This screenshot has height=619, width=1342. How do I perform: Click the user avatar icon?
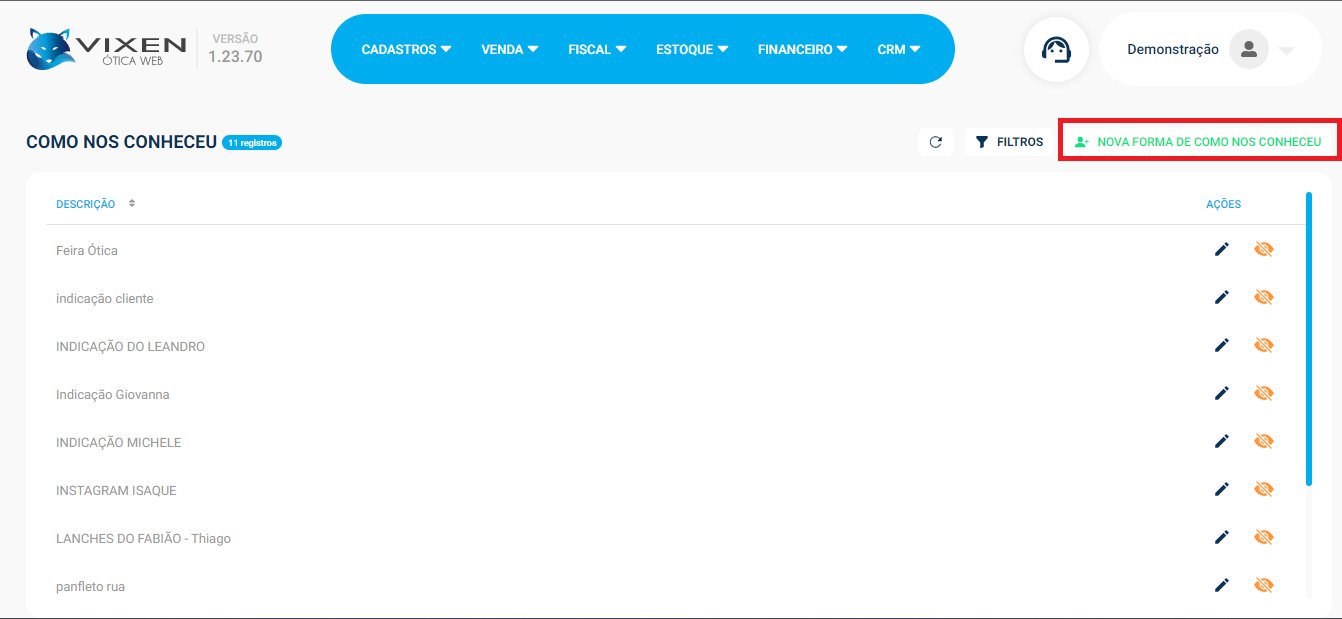(x=1248, y=49)
